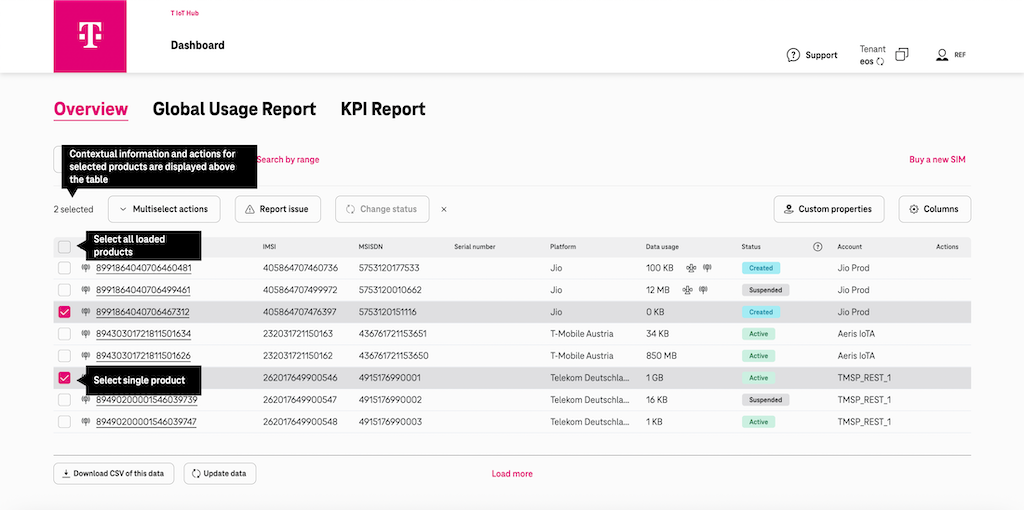Open the Change status dropdown
This screenshot has width=1024, height=510.
coord(382,209)
